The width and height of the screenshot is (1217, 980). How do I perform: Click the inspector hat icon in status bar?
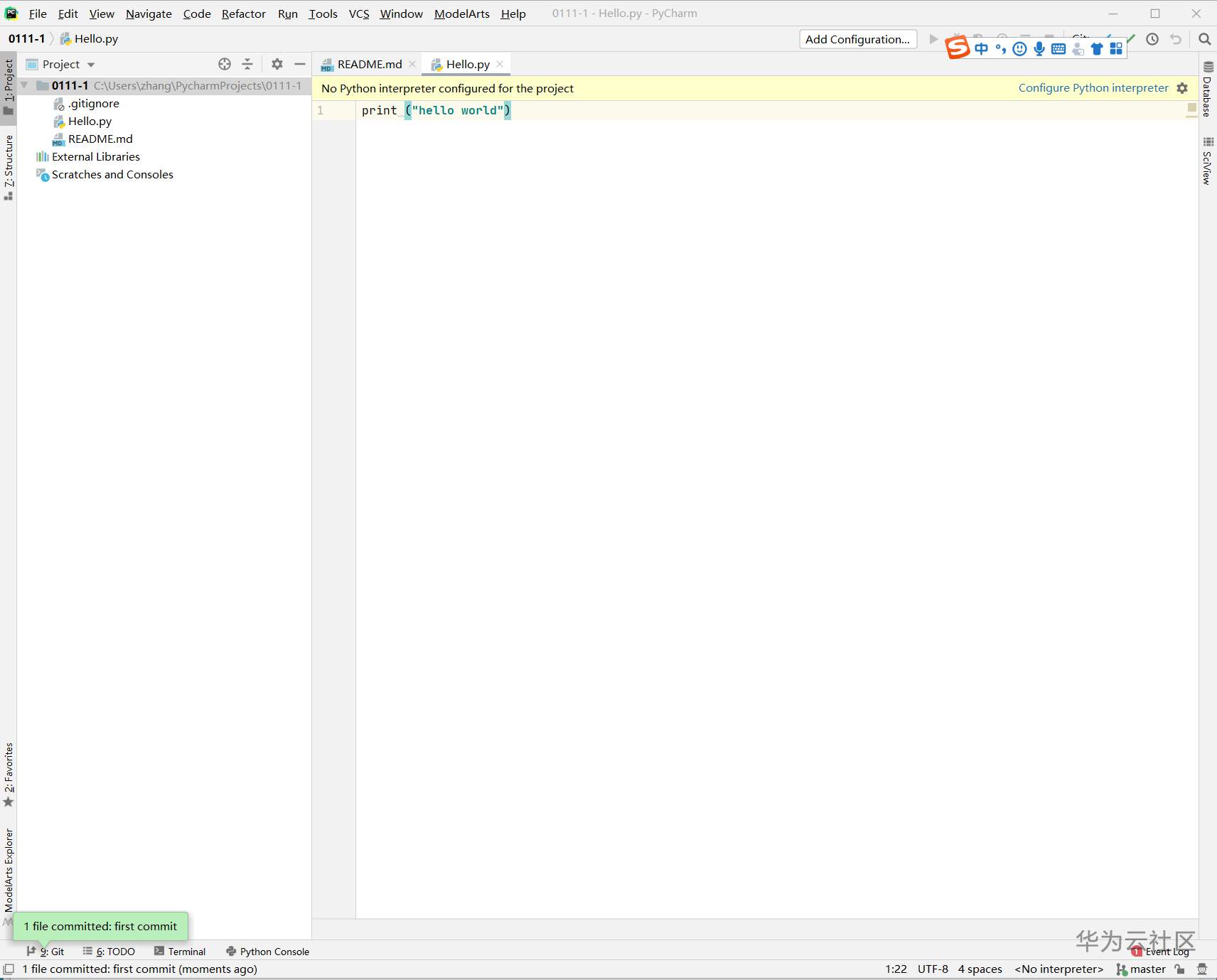point(1202,969)
